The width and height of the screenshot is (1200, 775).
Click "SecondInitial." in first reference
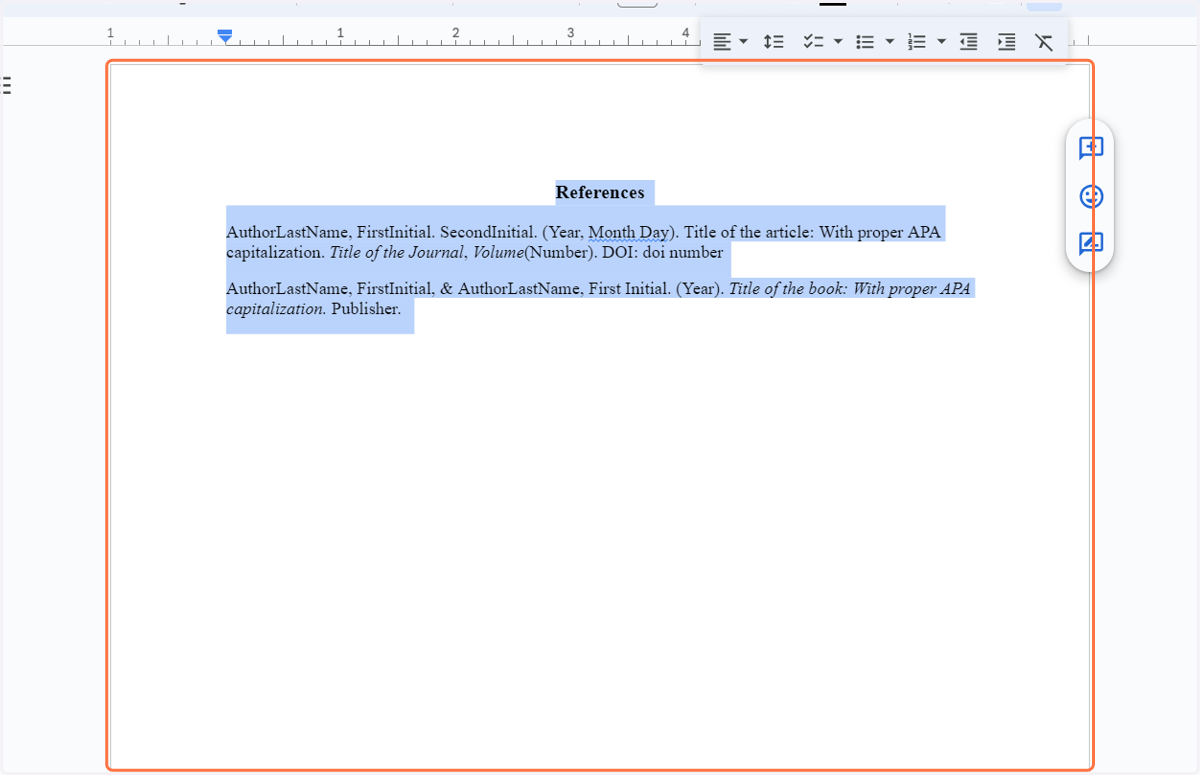point(488,233)
